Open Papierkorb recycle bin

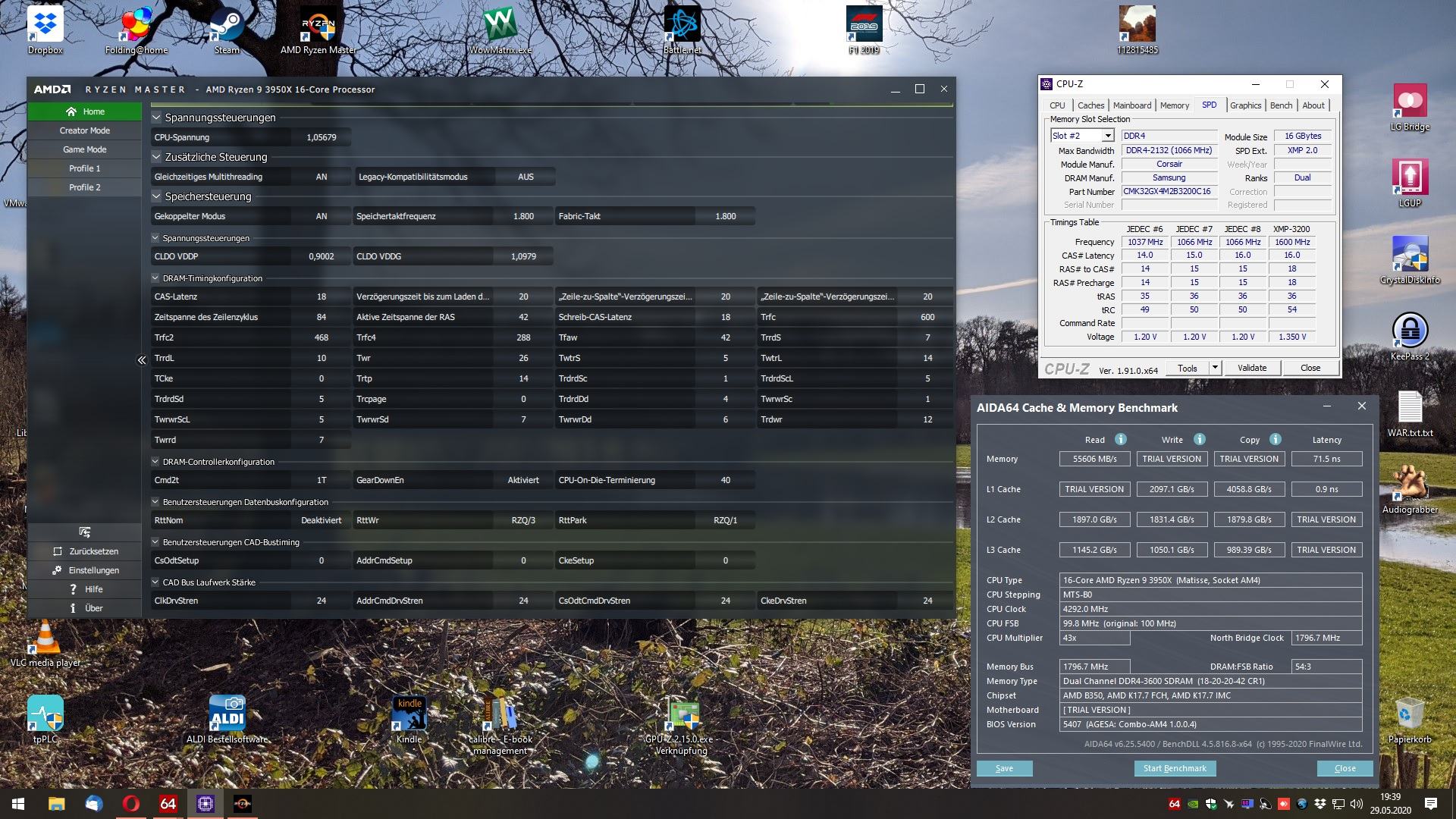1410,720
